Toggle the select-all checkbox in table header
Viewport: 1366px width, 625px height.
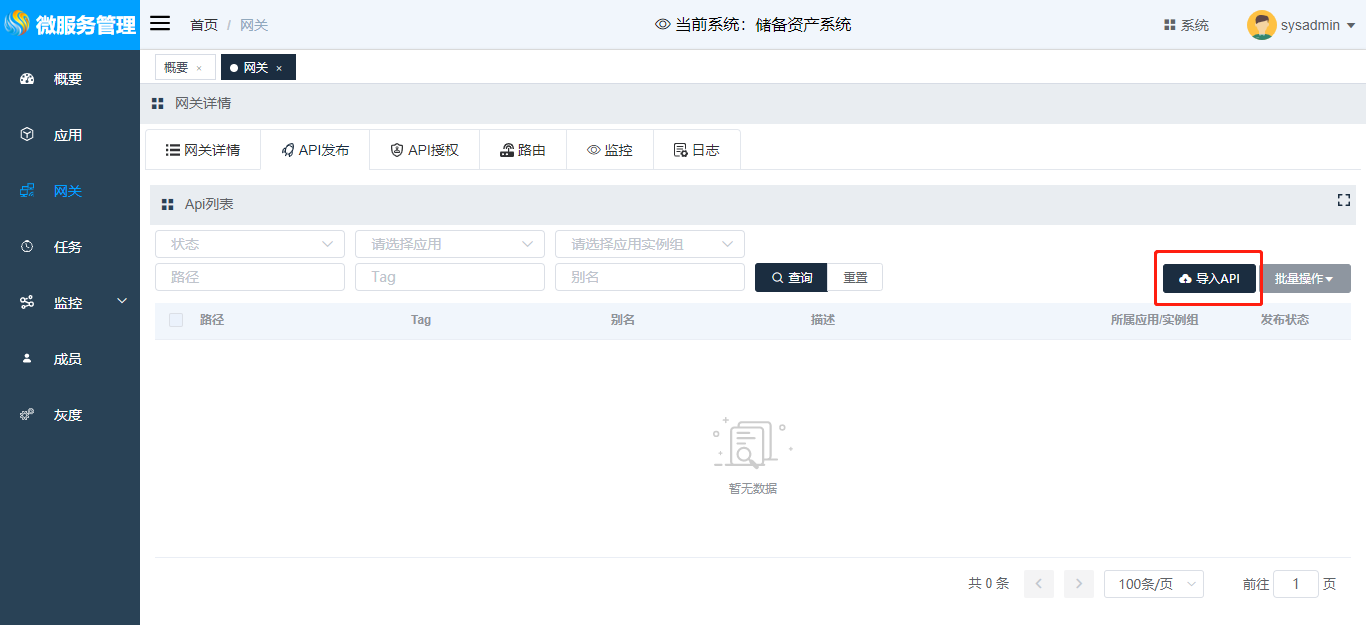(x=176, y=320)
